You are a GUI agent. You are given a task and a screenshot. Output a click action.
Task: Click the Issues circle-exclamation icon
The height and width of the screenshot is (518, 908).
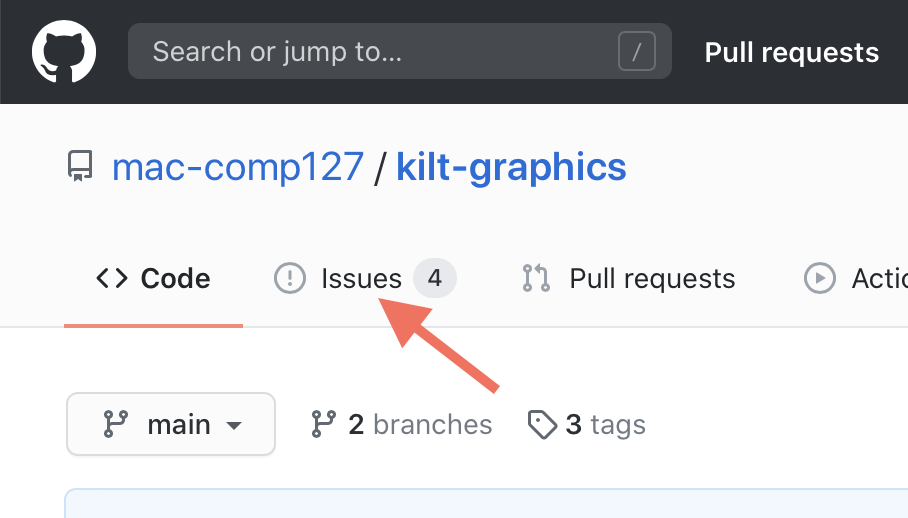[290, 278]
